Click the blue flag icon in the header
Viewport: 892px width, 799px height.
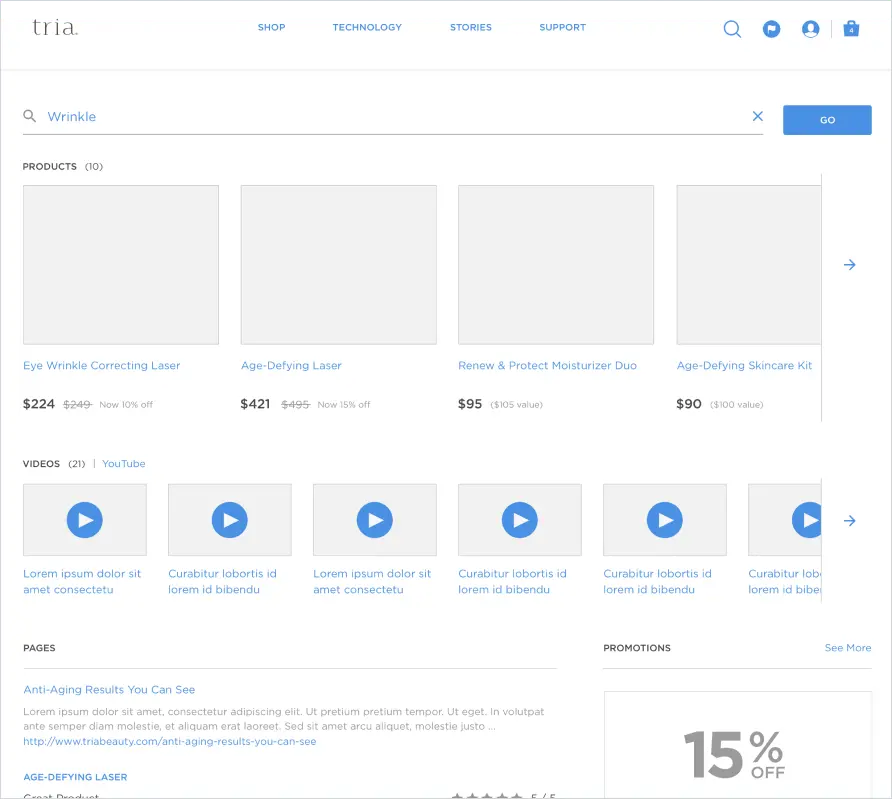(771, 29)
